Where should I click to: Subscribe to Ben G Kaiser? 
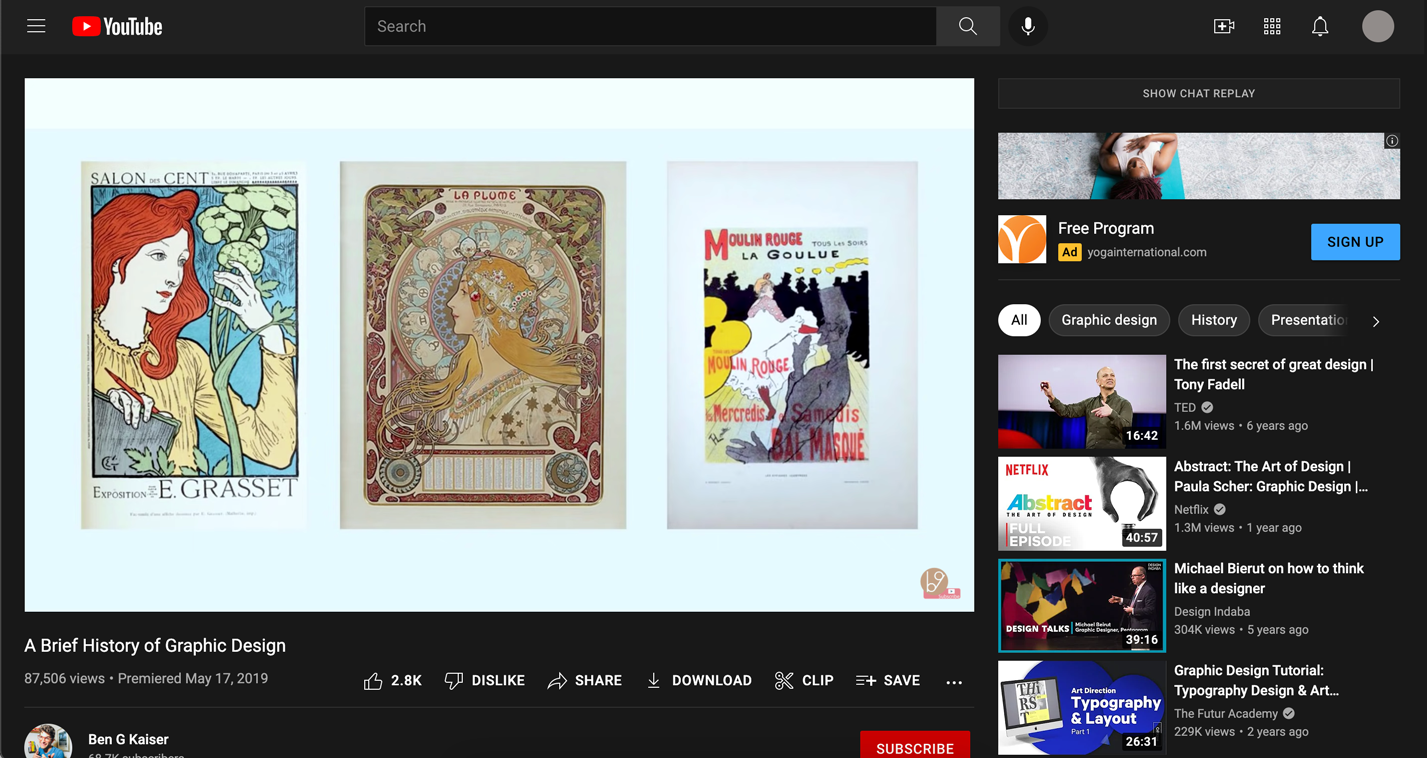(x=915, y=746)
